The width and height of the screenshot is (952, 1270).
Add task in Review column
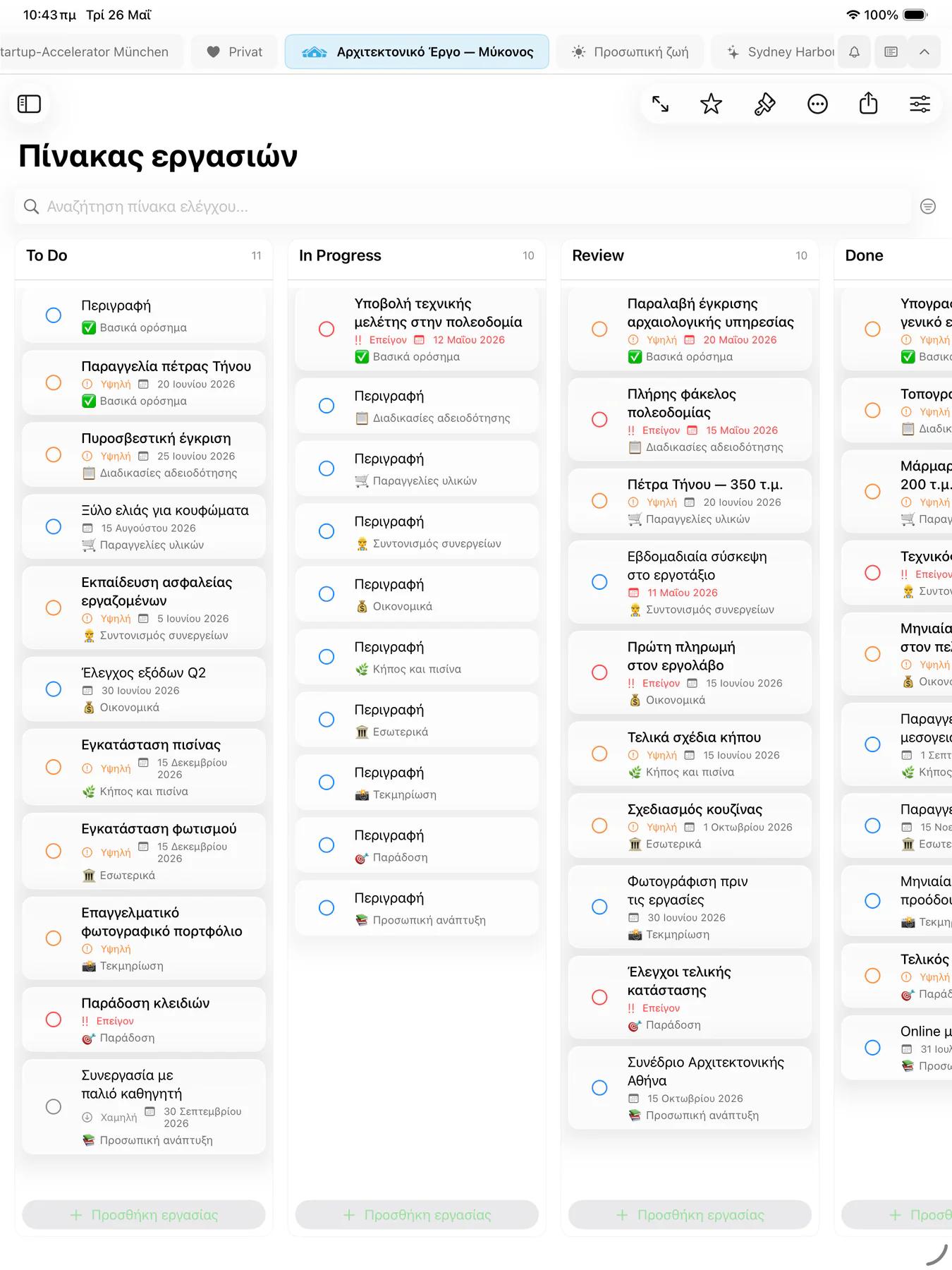point(690,1215)
